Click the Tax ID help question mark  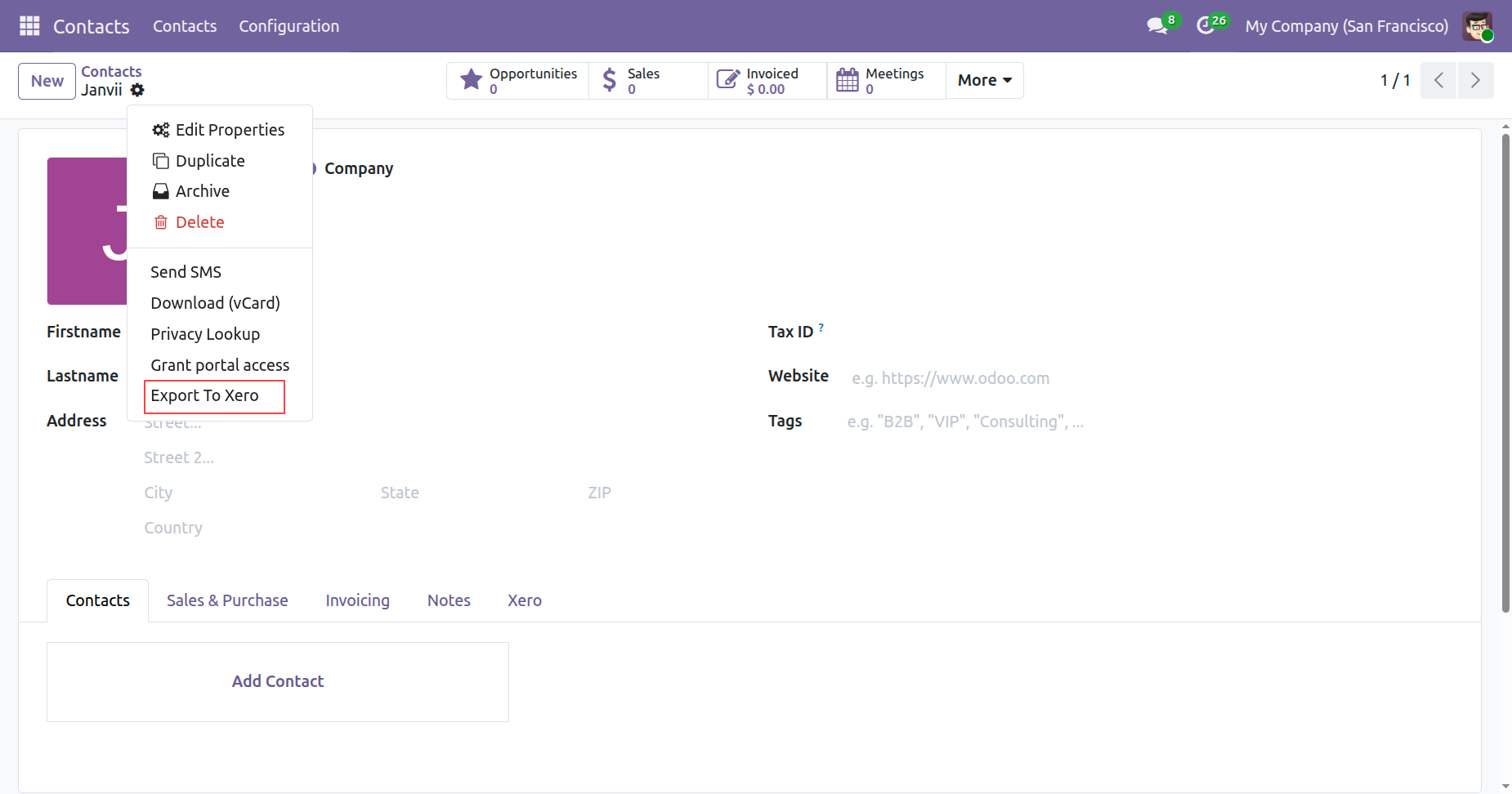[821, 328]
